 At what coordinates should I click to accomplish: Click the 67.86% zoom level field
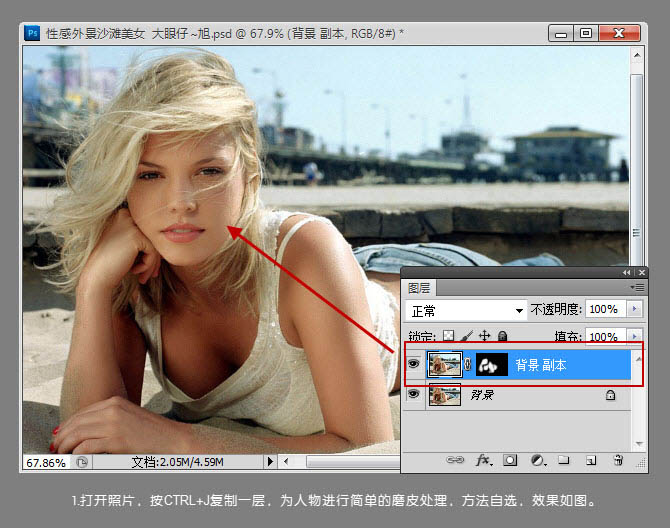coord(44,463)
